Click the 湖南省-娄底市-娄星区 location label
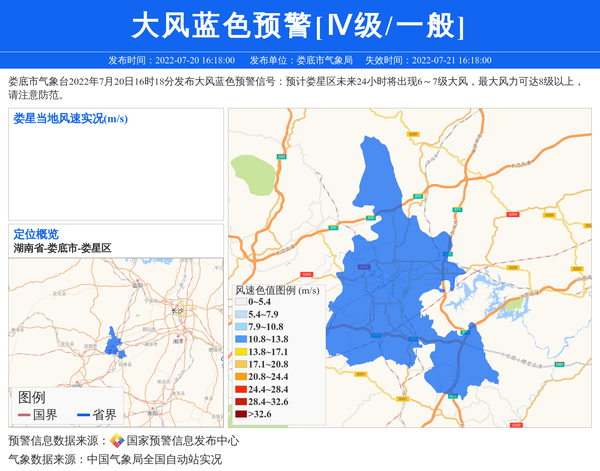This screenshot has height=471, width=600. (62, 247)
